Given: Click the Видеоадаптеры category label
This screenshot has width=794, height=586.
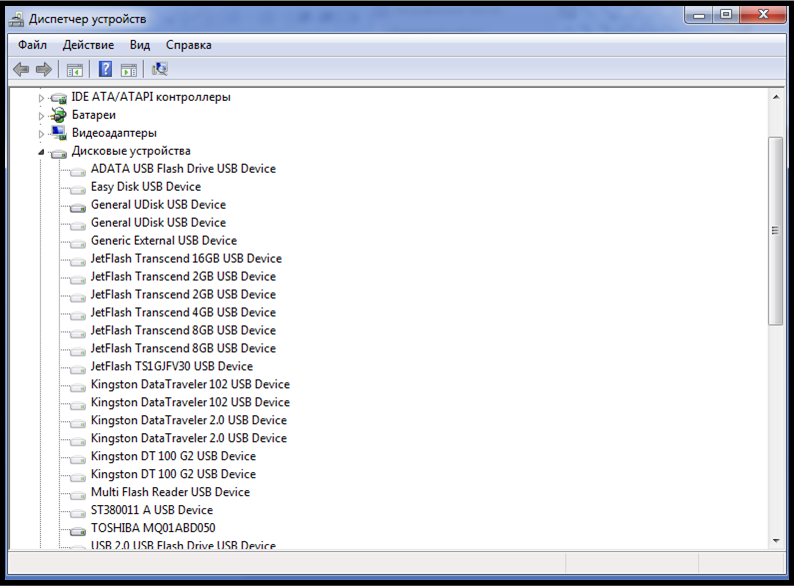Looking at the screenshot, I should 114,133.
